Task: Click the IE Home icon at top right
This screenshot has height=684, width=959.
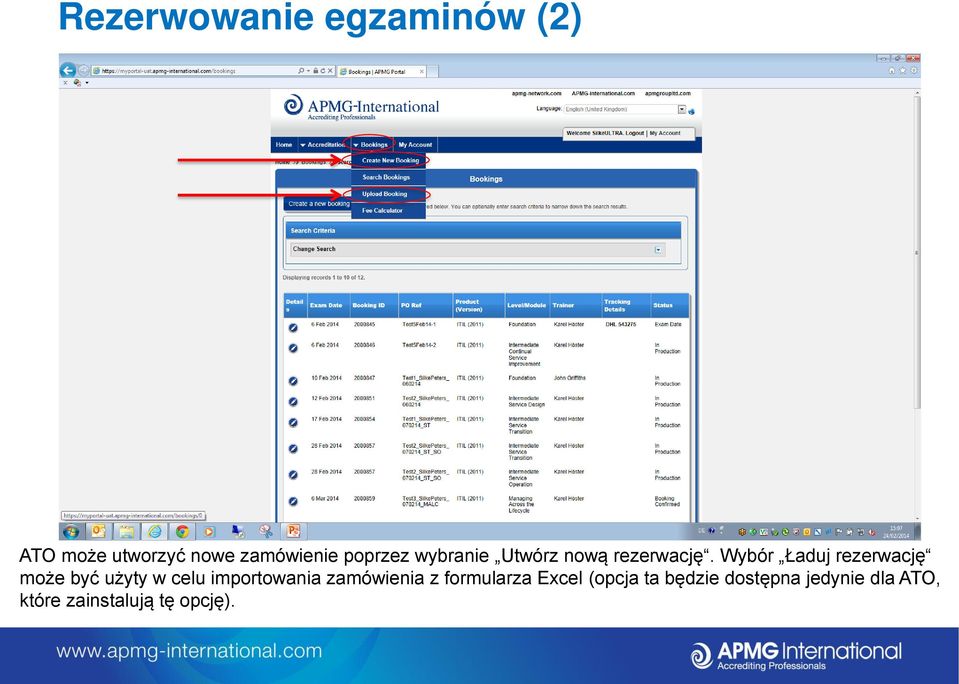Action: coord(892,70)
